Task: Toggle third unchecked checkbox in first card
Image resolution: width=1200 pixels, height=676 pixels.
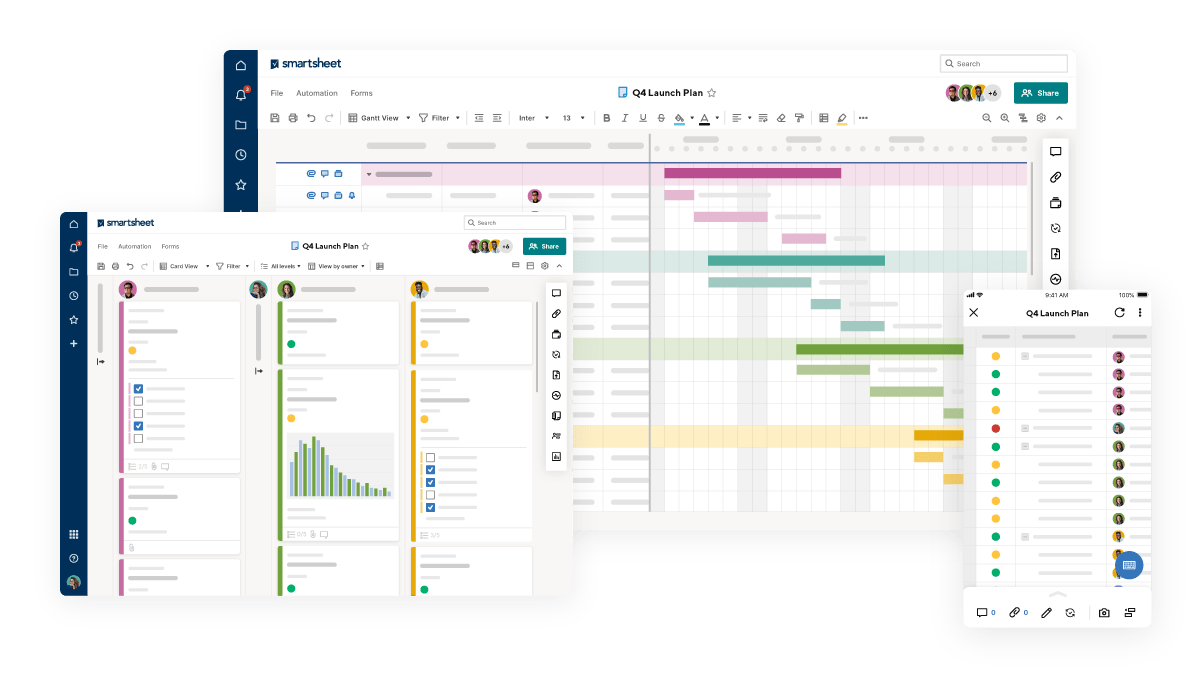Action: 138,413
